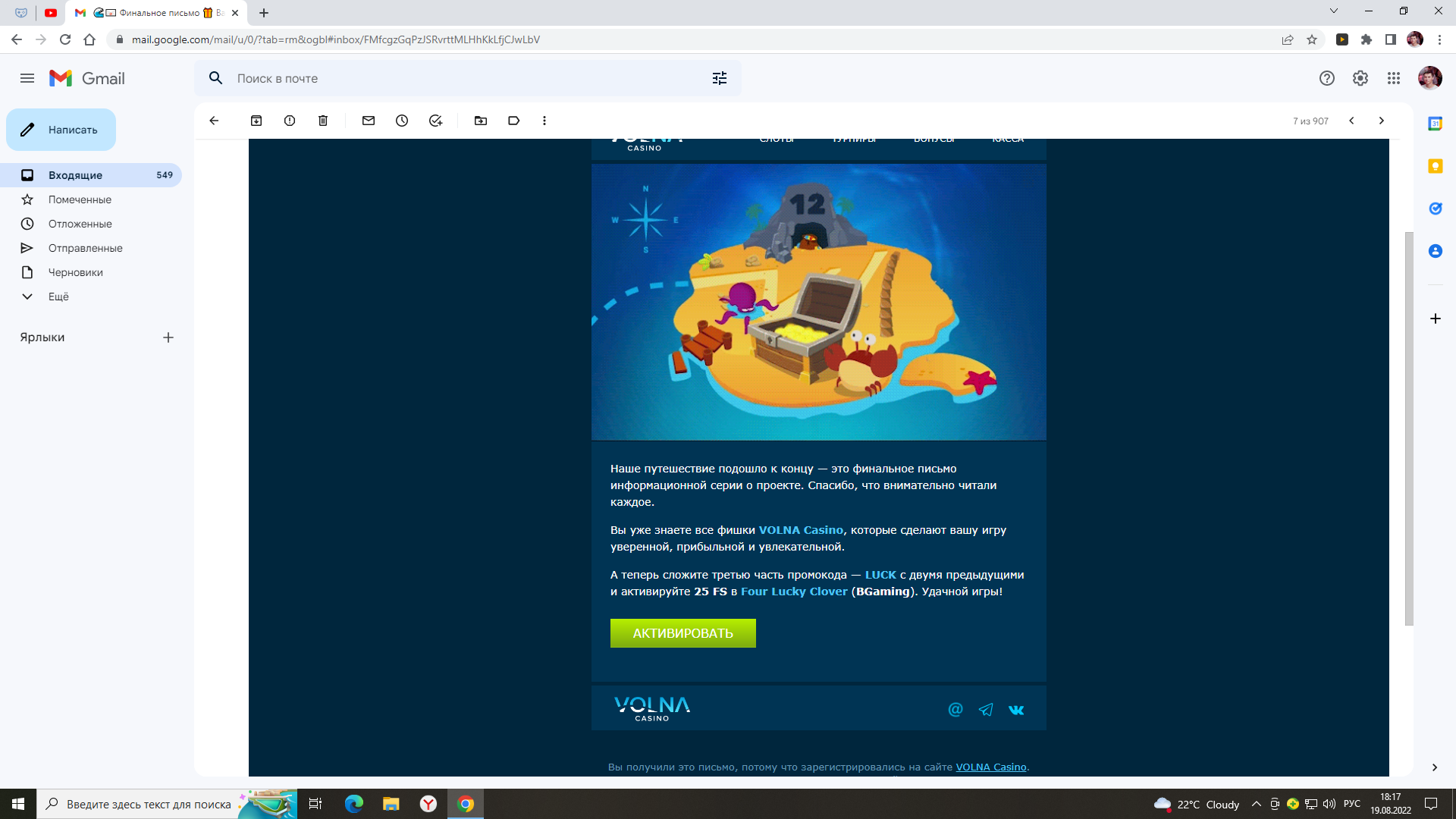Open the Windows Start menu
This screenshot has height=819, width=1456.
(18, 804)
